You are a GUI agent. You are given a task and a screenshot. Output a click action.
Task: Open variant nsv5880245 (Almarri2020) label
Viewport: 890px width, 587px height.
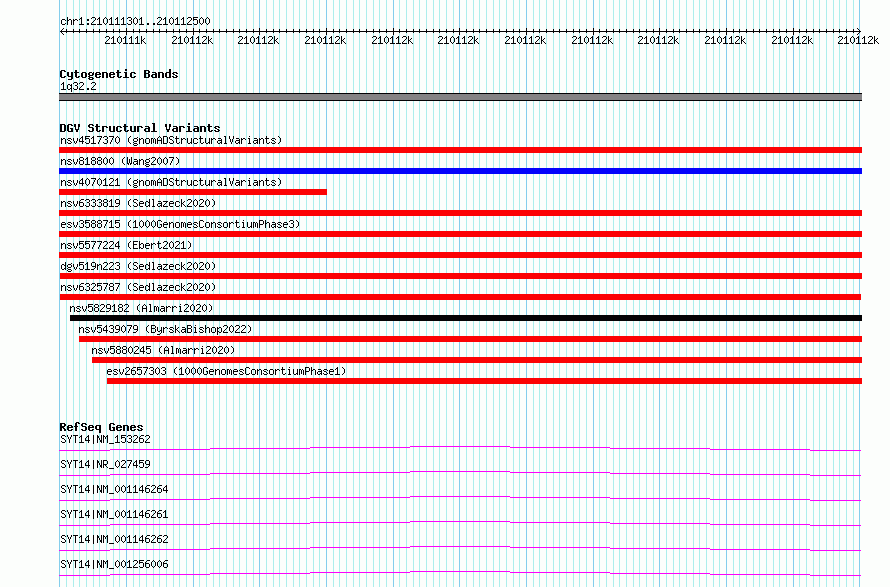pos(163,350)
